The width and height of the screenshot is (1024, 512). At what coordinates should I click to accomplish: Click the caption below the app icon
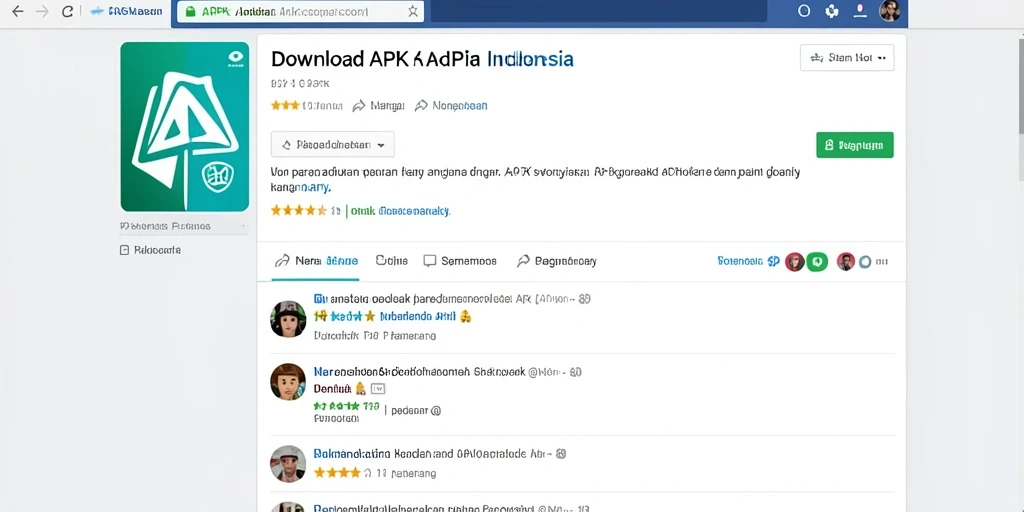pos(165,226)
